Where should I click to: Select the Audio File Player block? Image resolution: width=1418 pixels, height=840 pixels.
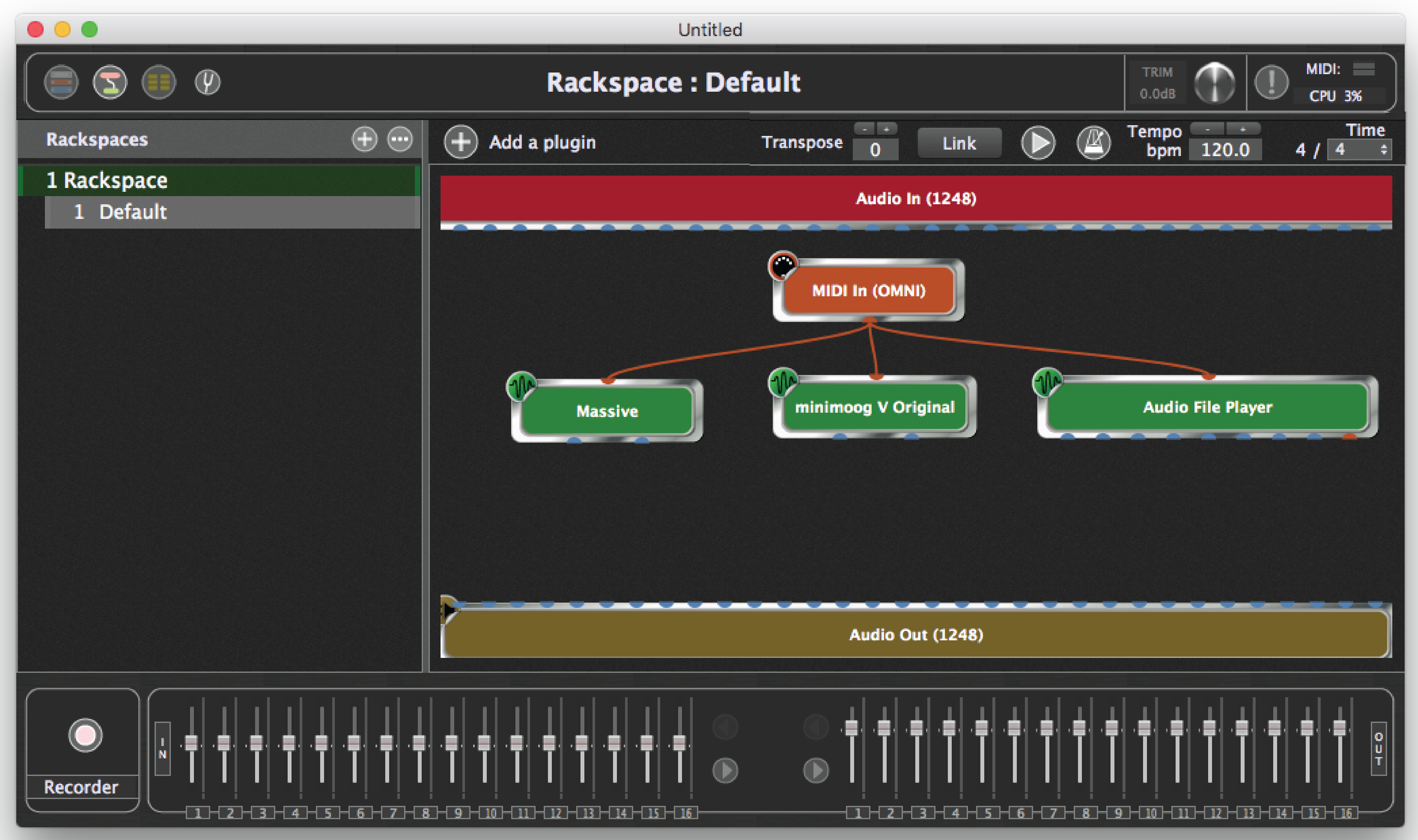(1207, 407)
